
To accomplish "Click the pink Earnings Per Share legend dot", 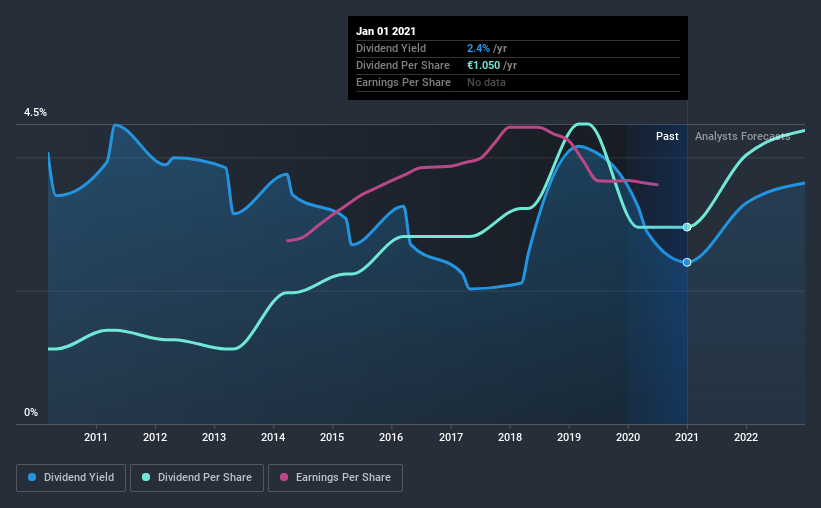I will (284, 477).
